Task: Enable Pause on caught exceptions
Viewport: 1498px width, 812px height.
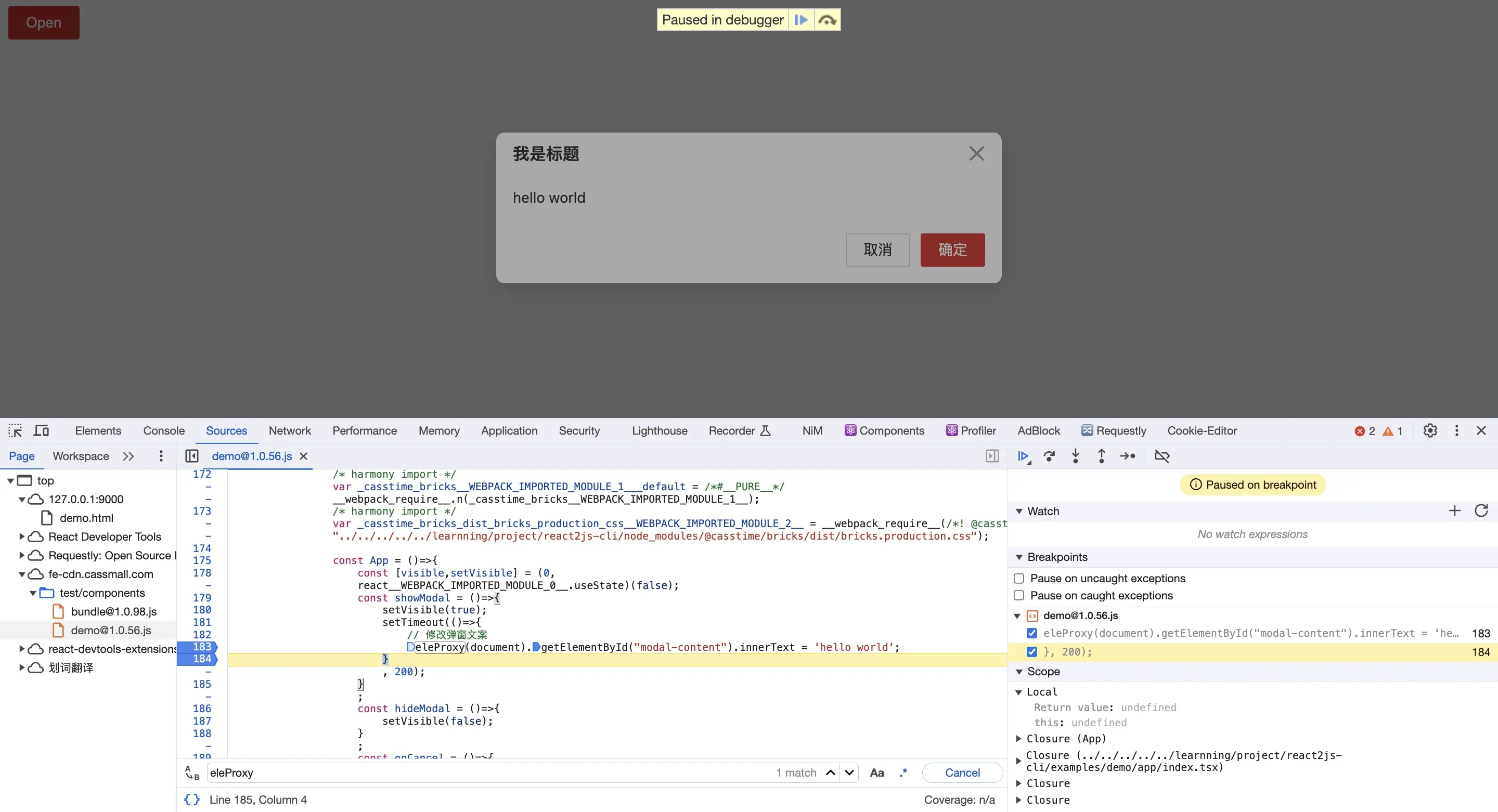Action: coord(1019,595)
